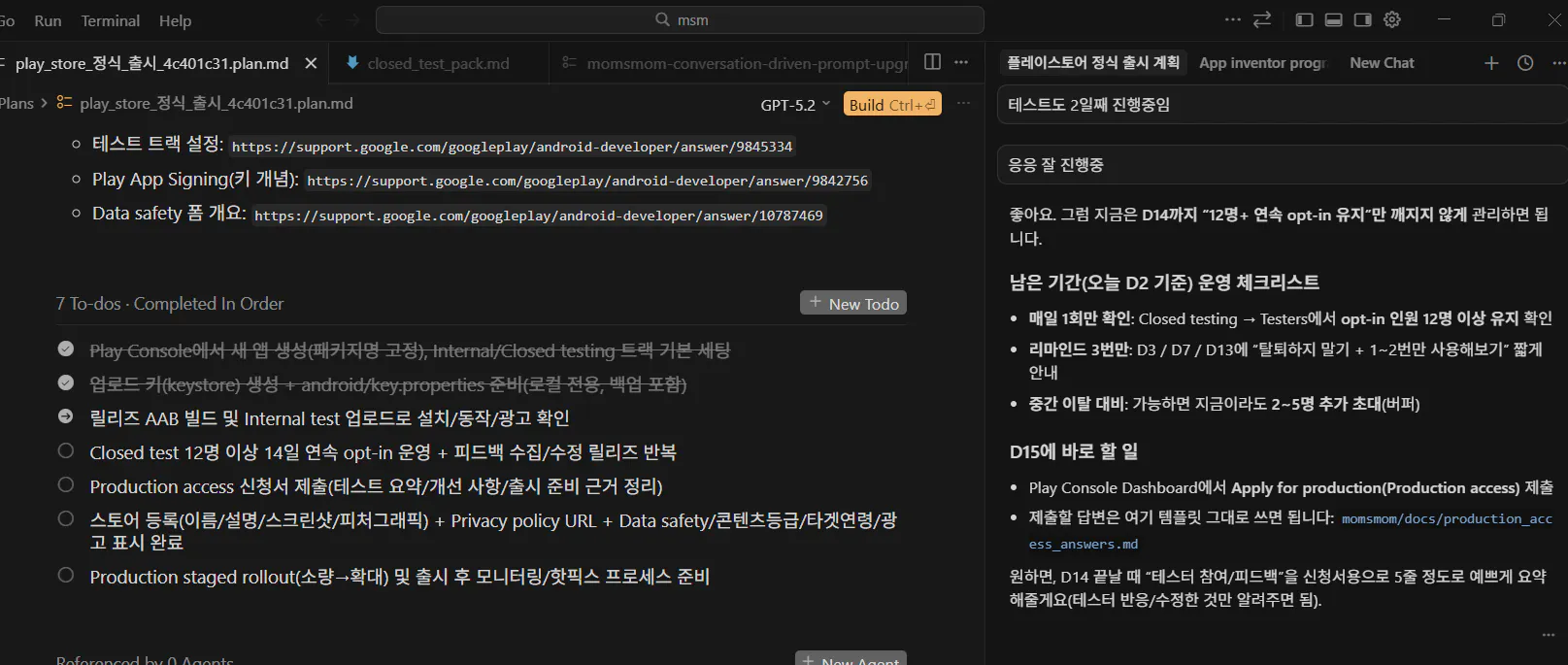Go back with navigation arrow
1568x665 pixels.
point(323,19)
